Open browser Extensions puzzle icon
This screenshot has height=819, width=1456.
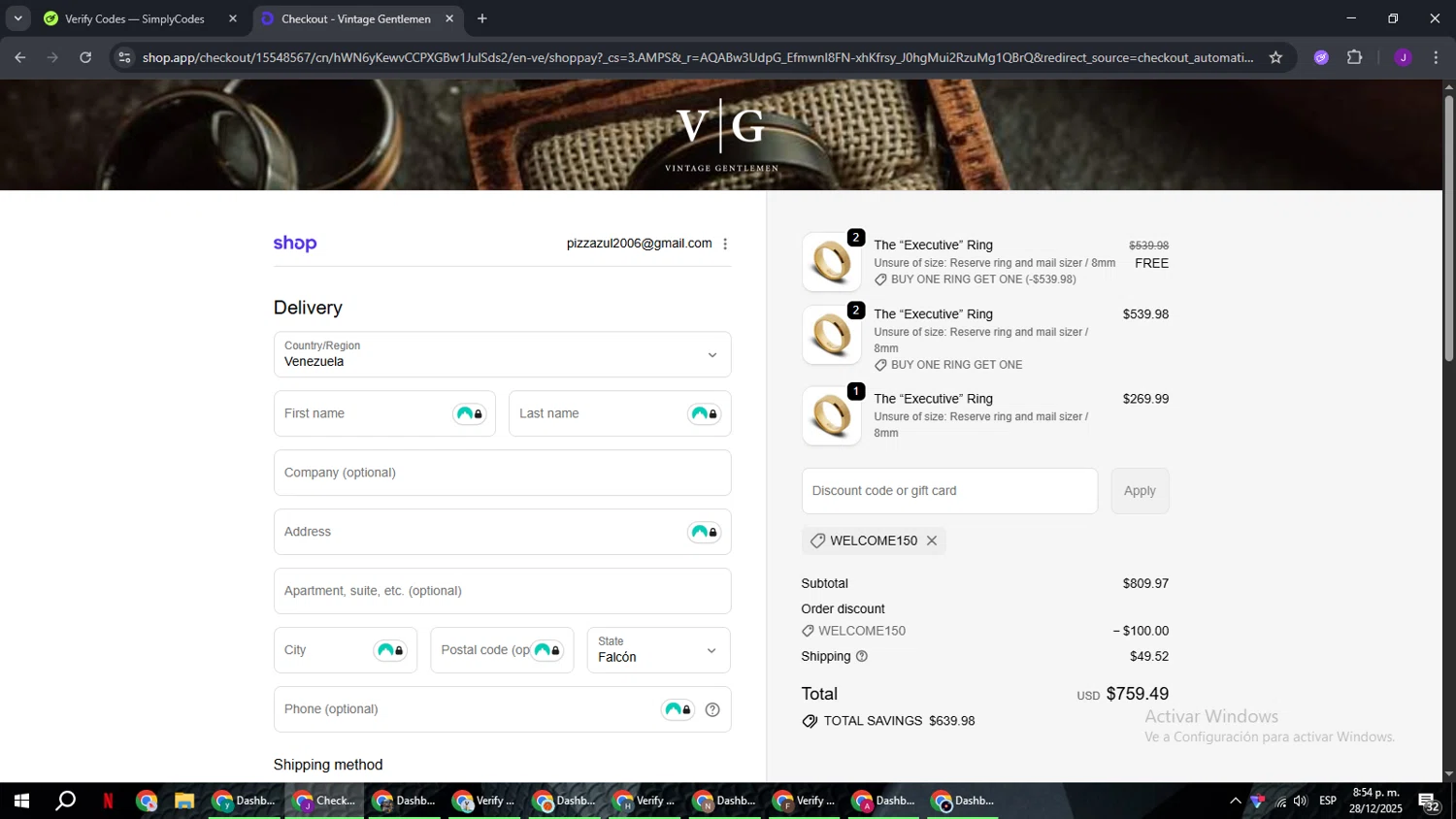click(1355, 57)
